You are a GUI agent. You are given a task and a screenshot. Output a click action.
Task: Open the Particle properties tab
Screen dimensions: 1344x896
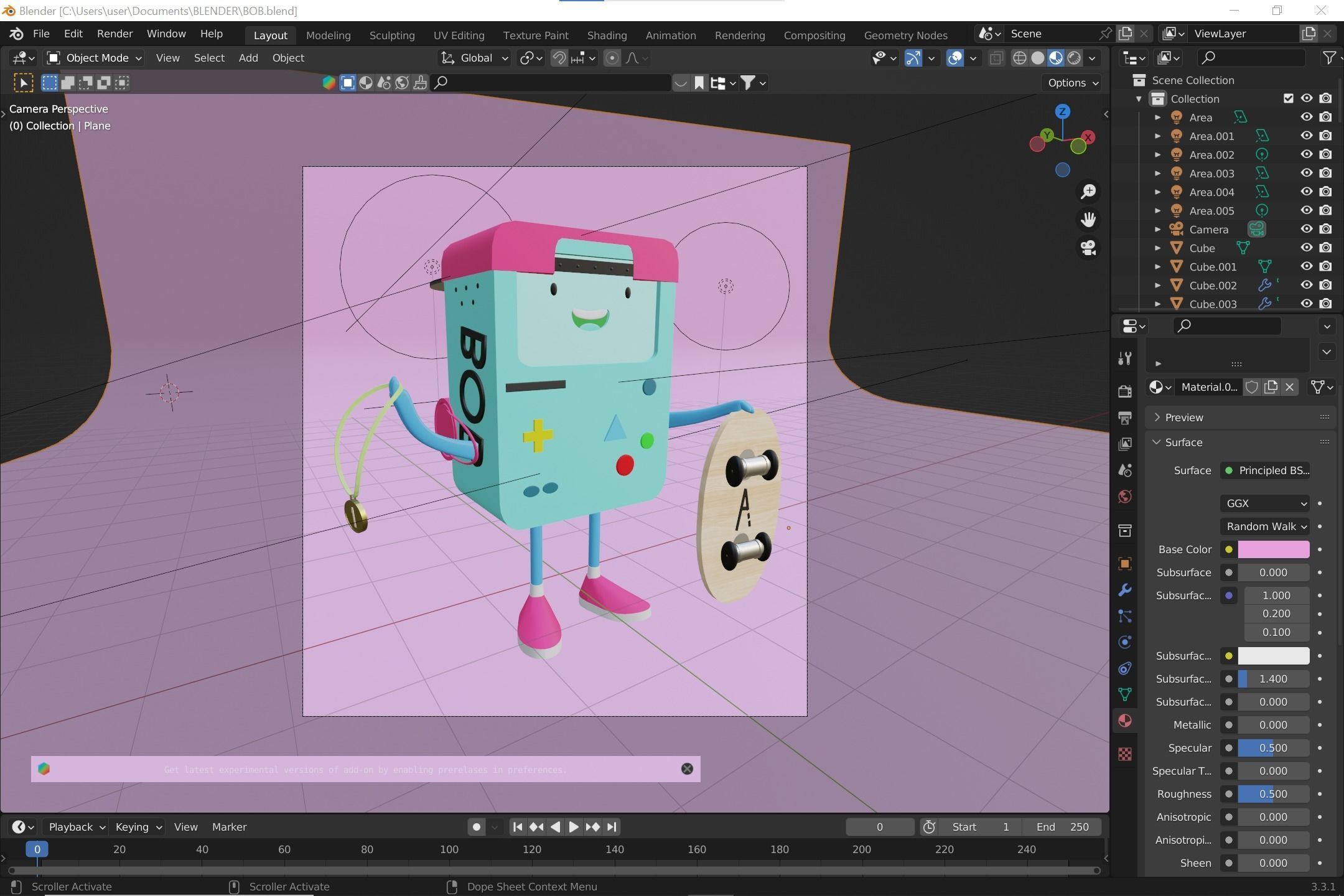pos(1124,616)
